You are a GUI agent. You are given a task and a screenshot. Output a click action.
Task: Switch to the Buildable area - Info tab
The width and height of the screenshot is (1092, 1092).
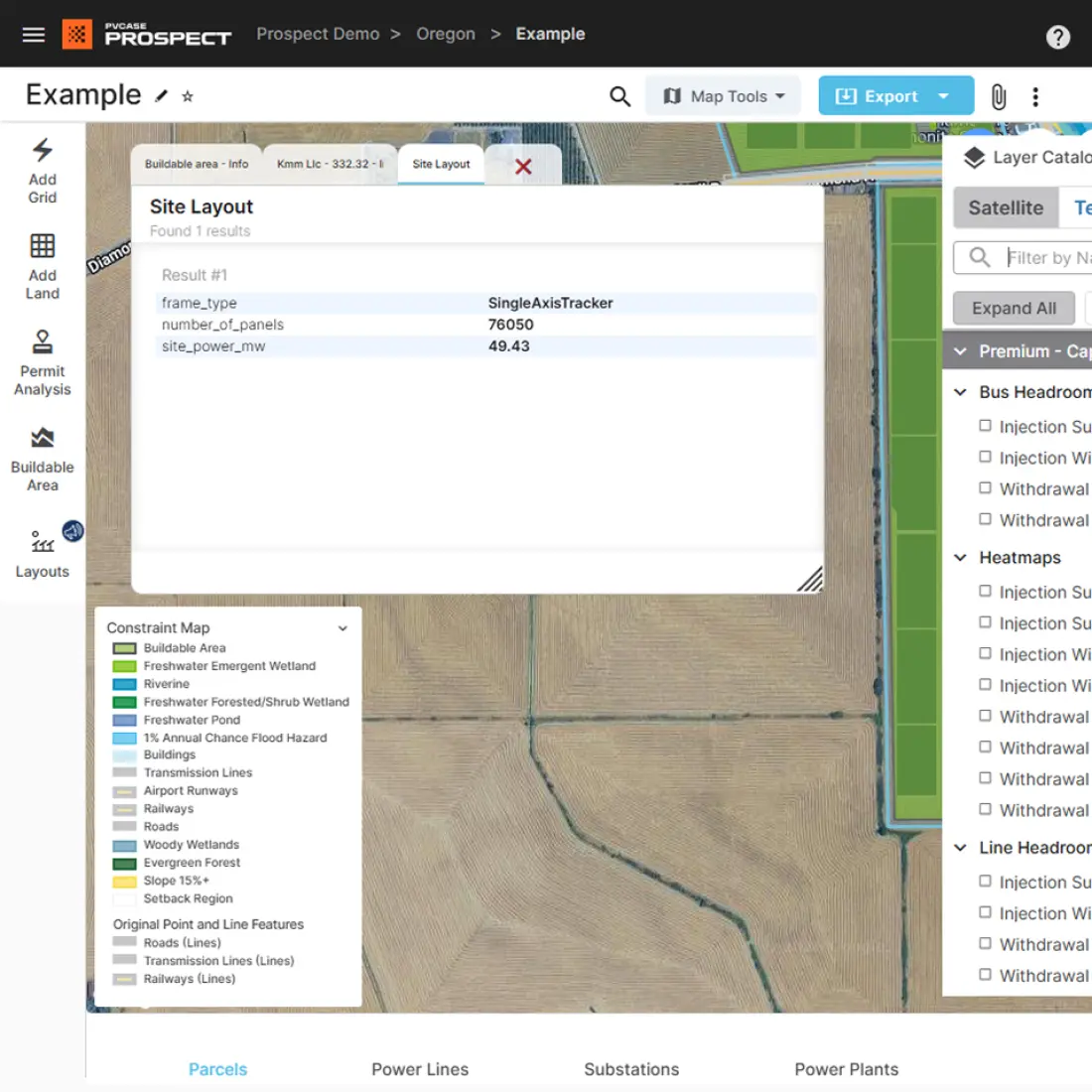click(x=196, y=164)
